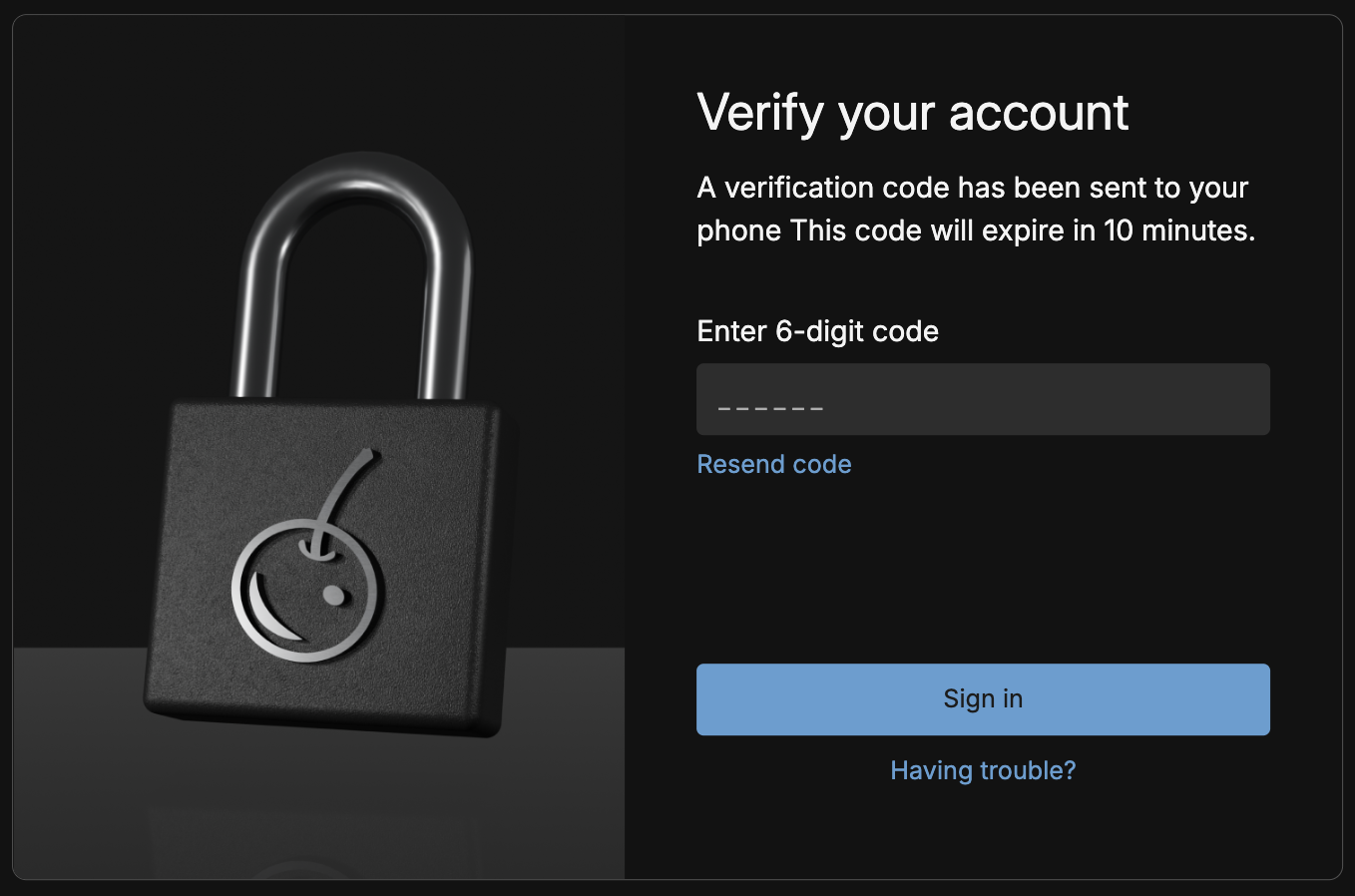Click the dashed code placeholder
Screen dimensions: 1355x896
coord(770,406)
